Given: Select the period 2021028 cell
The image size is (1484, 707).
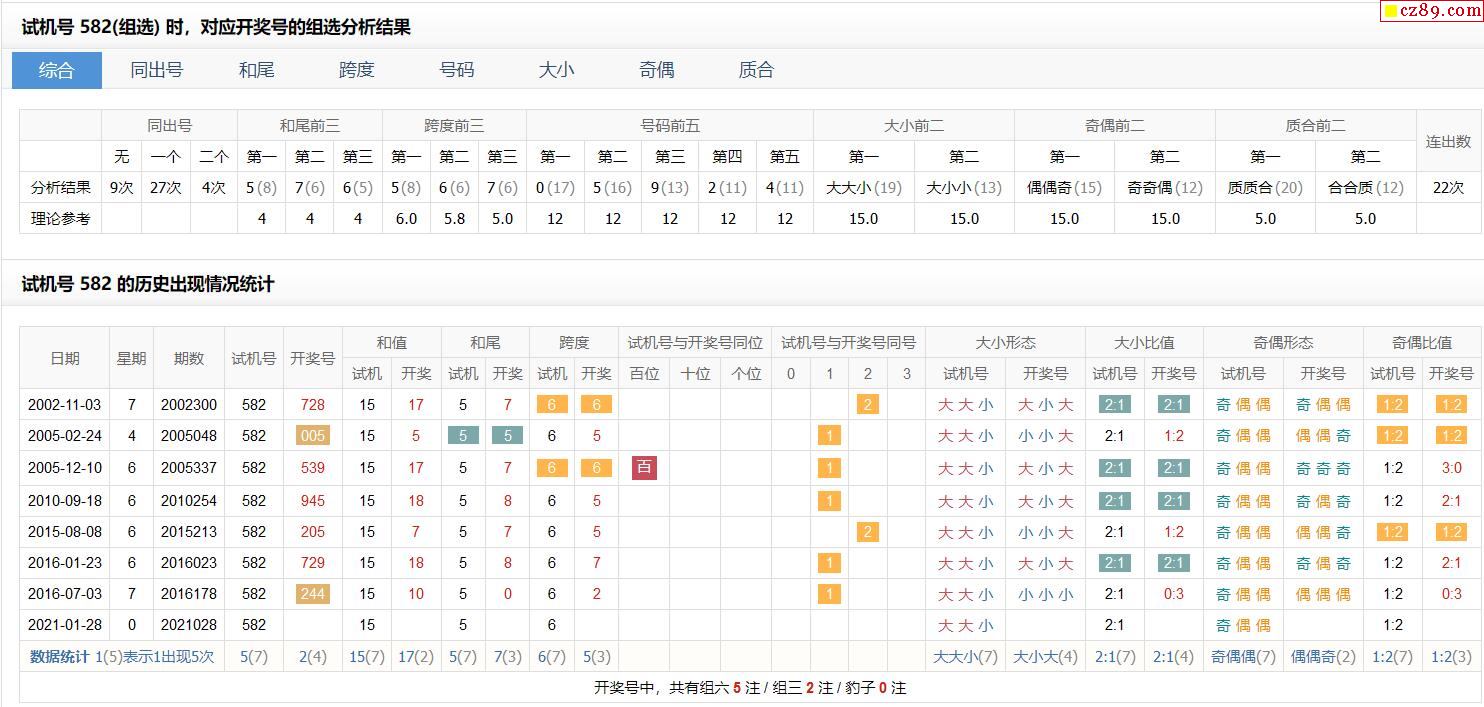Looking at the screenshot, I should click(x=189, y=625).
